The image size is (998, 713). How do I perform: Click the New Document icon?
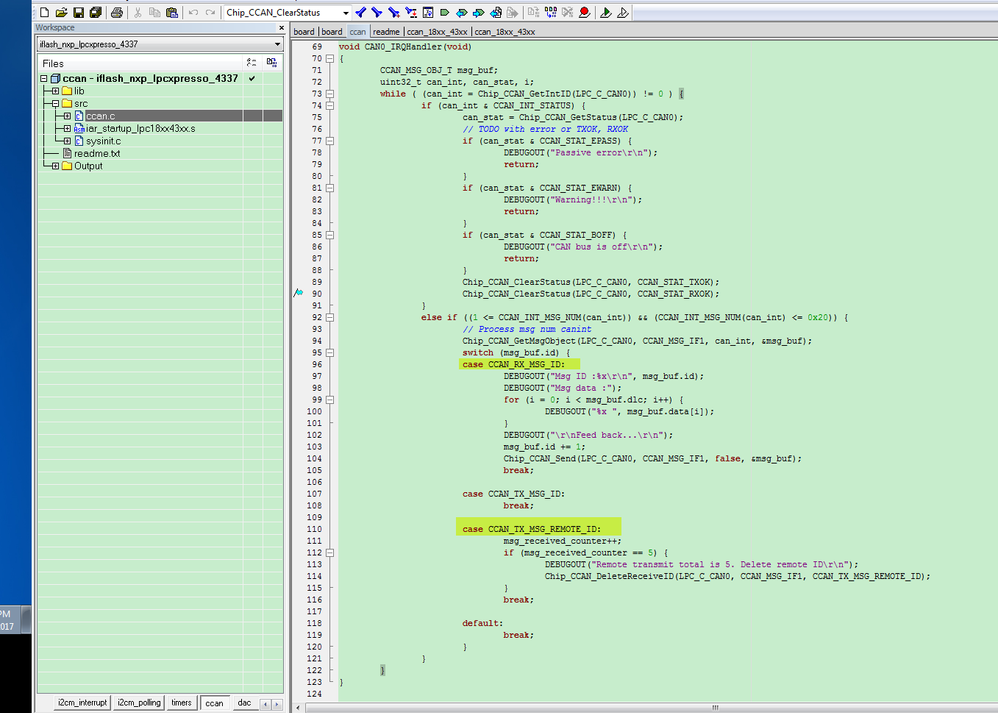click(44, 12)
